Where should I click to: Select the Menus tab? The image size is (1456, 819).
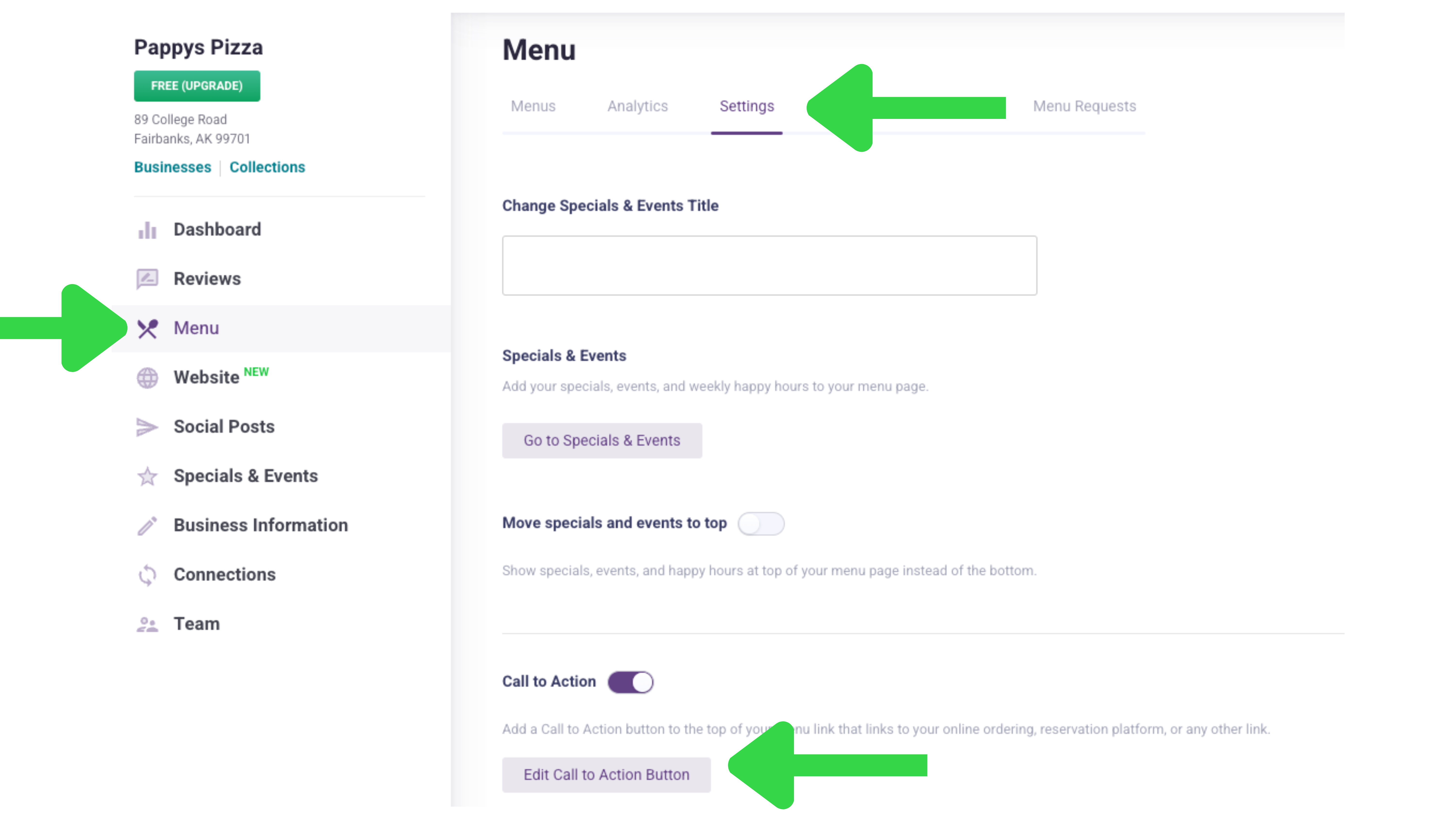(533, 106)
